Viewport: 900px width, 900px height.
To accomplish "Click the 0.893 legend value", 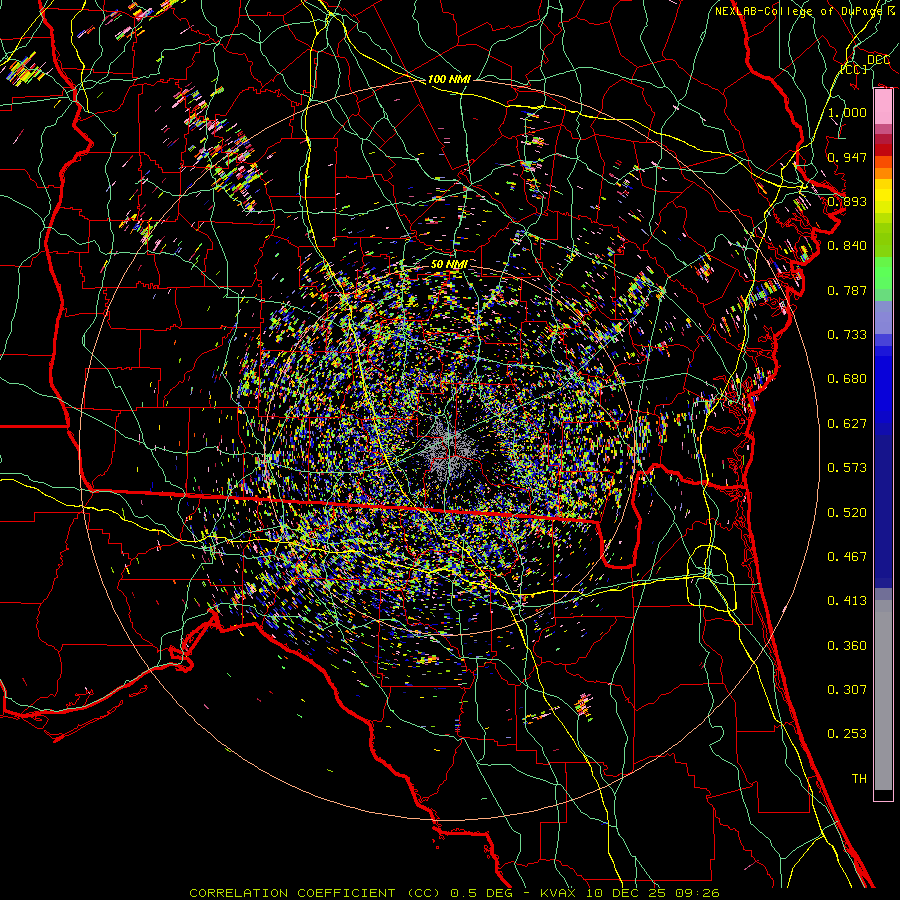I will click(x=847, y=201).
